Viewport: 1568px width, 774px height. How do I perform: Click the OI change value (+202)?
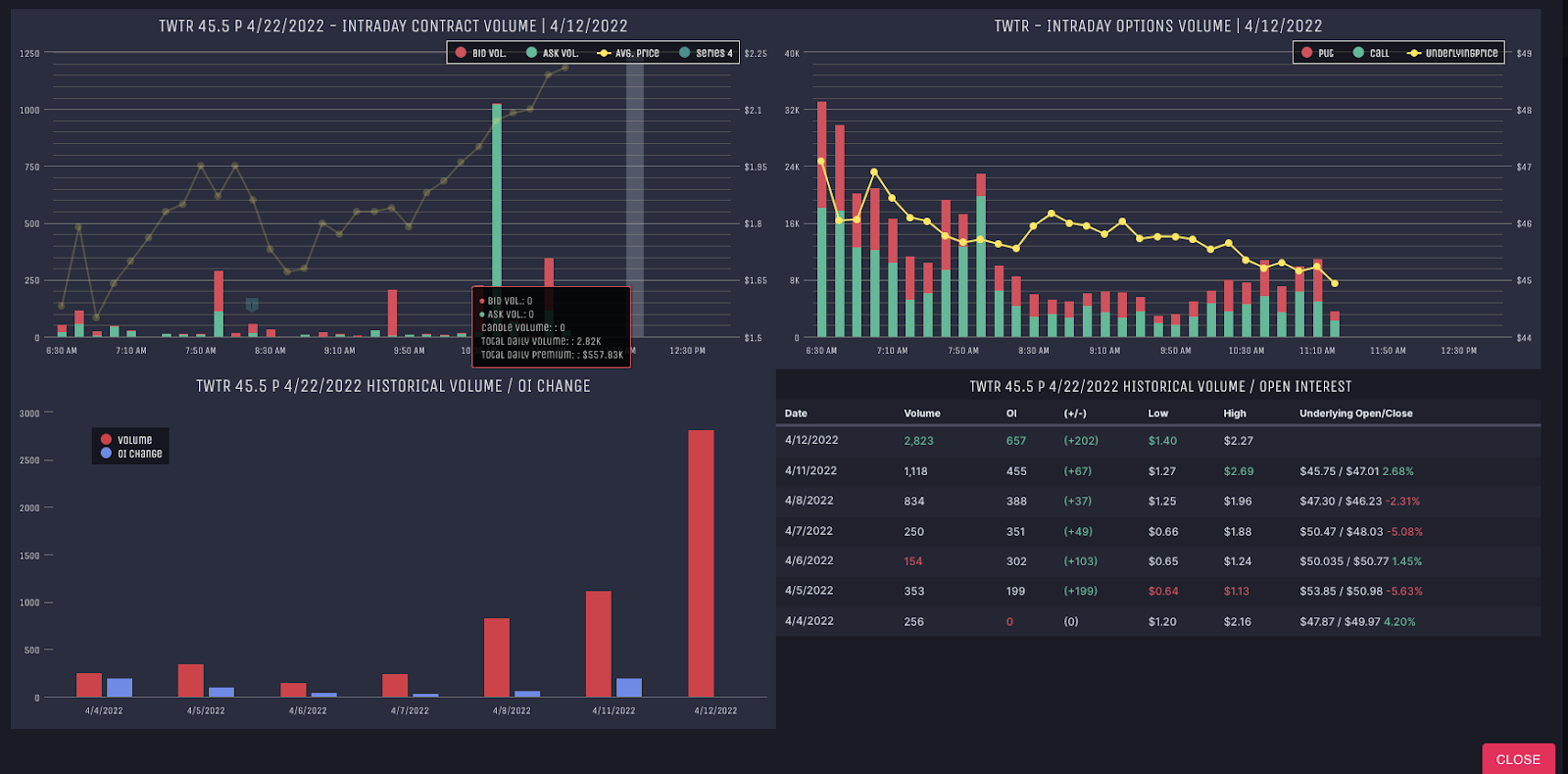click(x=1081, y=441)
